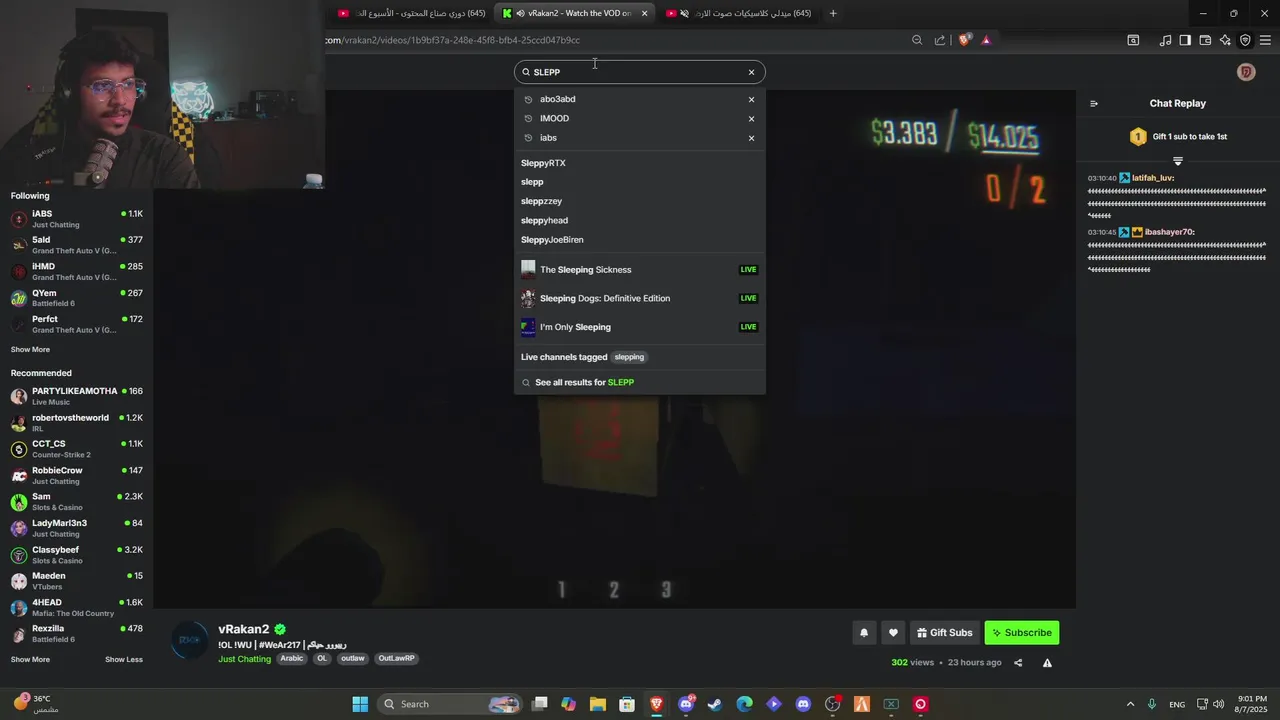The image size is (1280, 720).
Task: Open Rexzilla recommended channel
Action: [77, 633]
